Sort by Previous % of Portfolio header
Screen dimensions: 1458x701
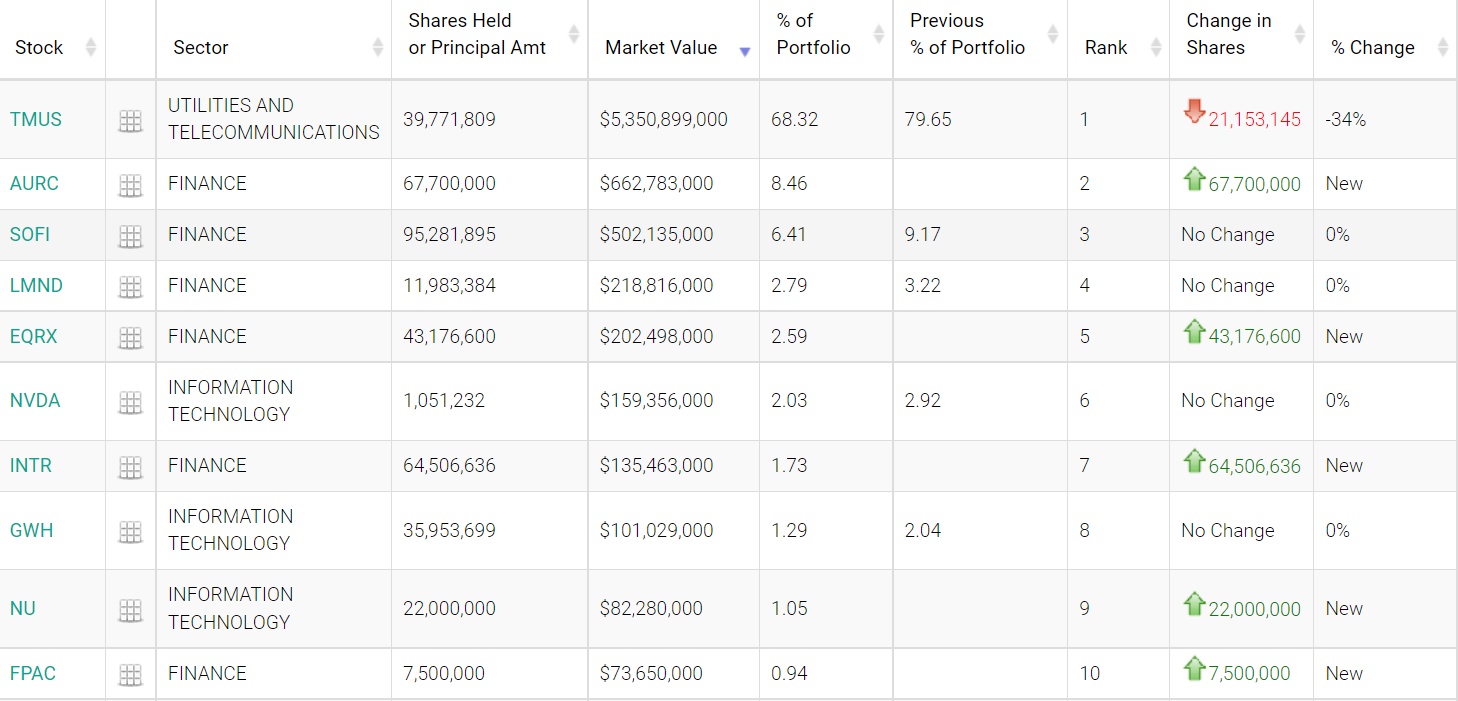[967, 34]
